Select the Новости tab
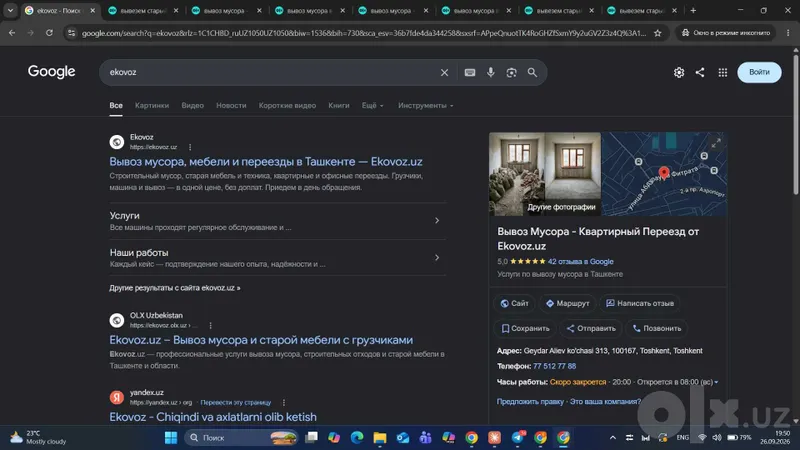800x450 pixels. pos(231,106)
